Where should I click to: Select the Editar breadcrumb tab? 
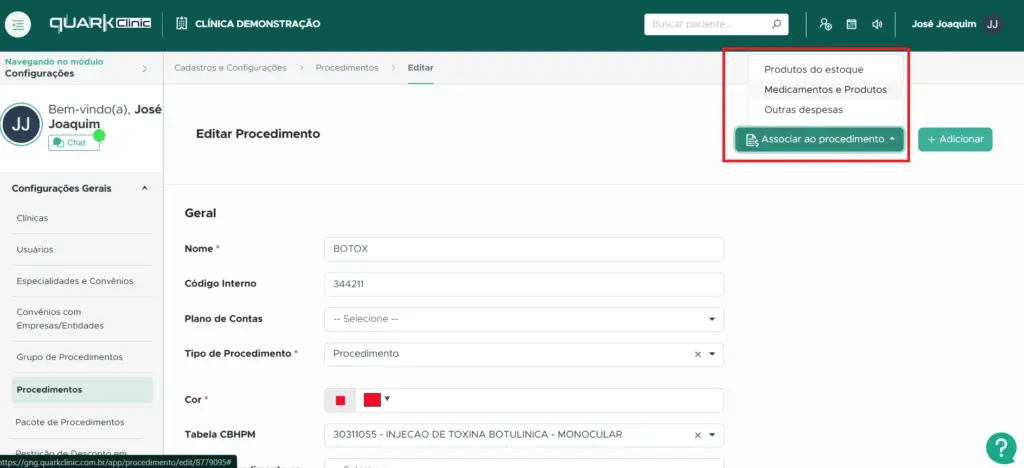tap(420, 68)
